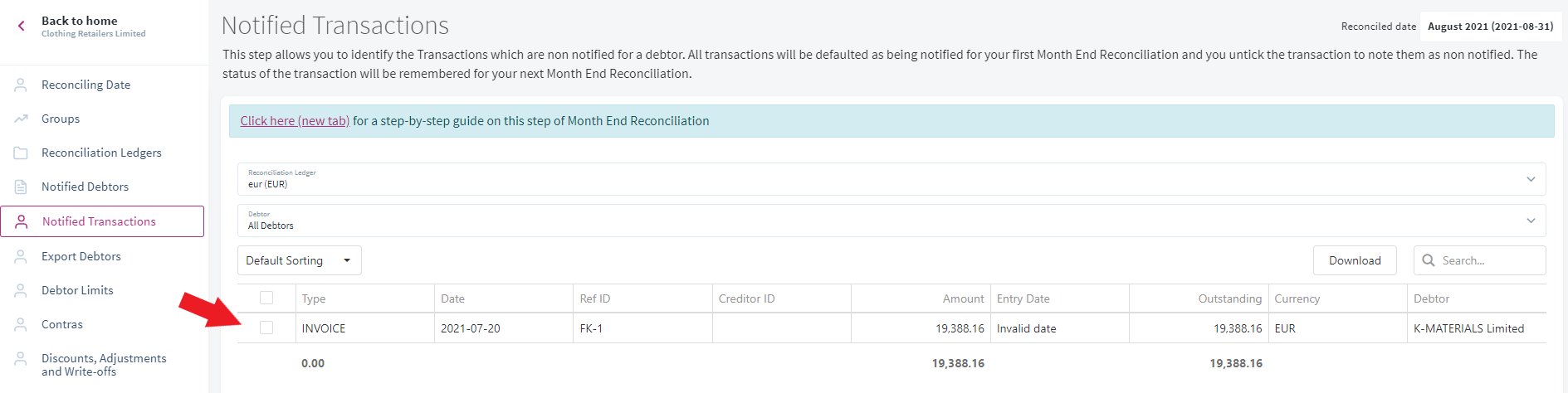
Task: Click the Notified Debtors document icon
Action: [21, 187]
